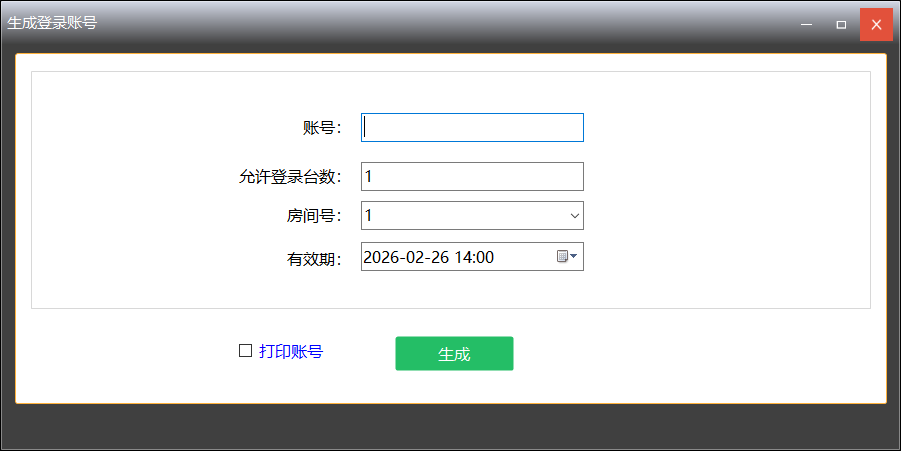Select the year 2026 in 有效期

pyautogui.click(x=382, y=257)
